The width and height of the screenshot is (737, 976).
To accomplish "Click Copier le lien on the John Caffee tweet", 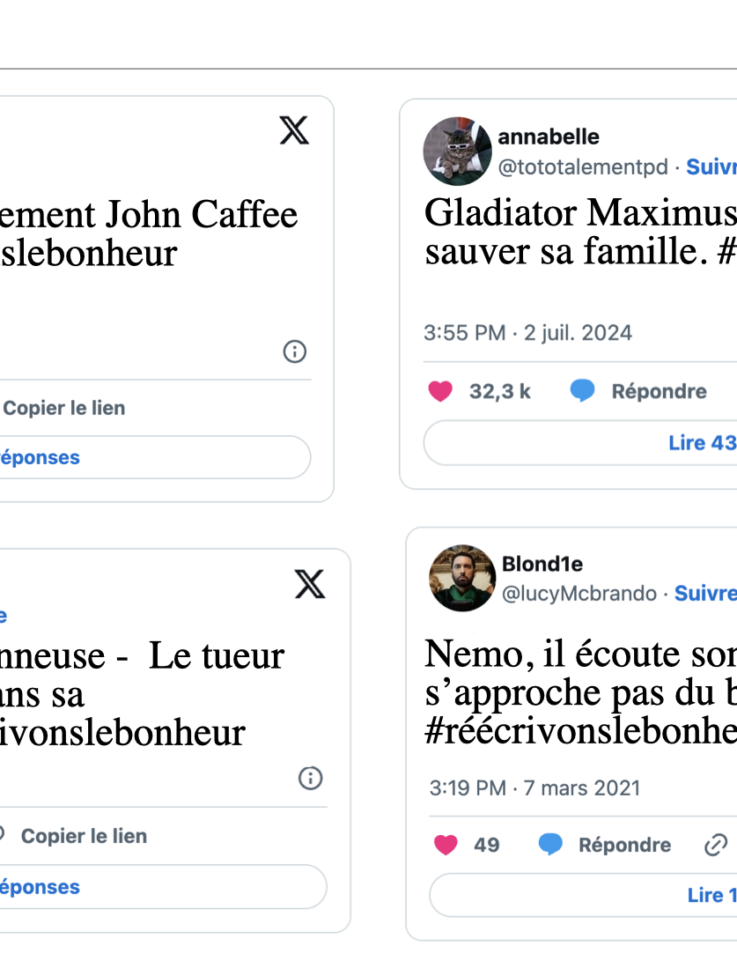I will [63, 408].
